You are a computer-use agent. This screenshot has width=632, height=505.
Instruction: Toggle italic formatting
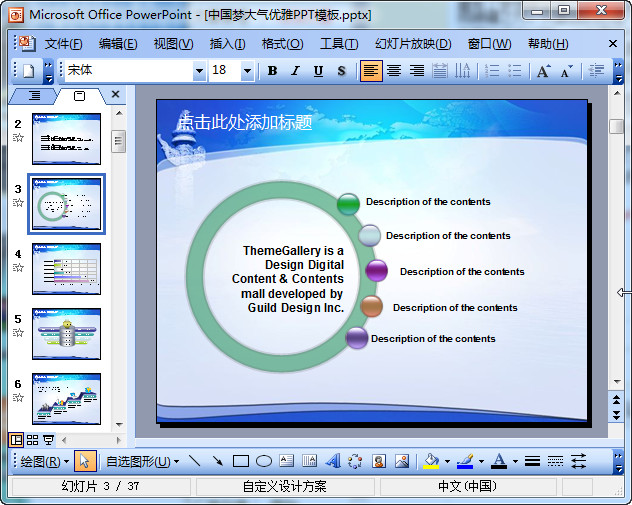tap(295, 71)
